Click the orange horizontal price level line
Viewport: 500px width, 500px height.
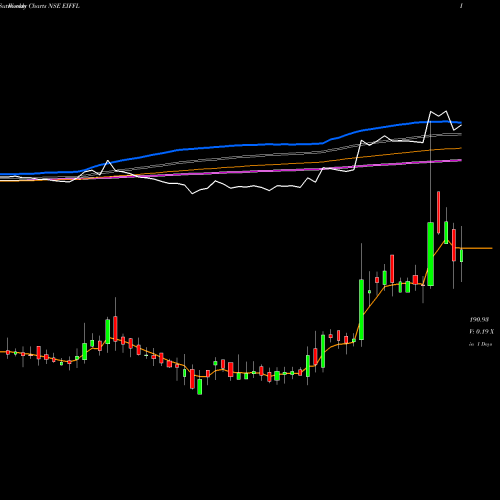pyautogui.click(x=477, y=248)
